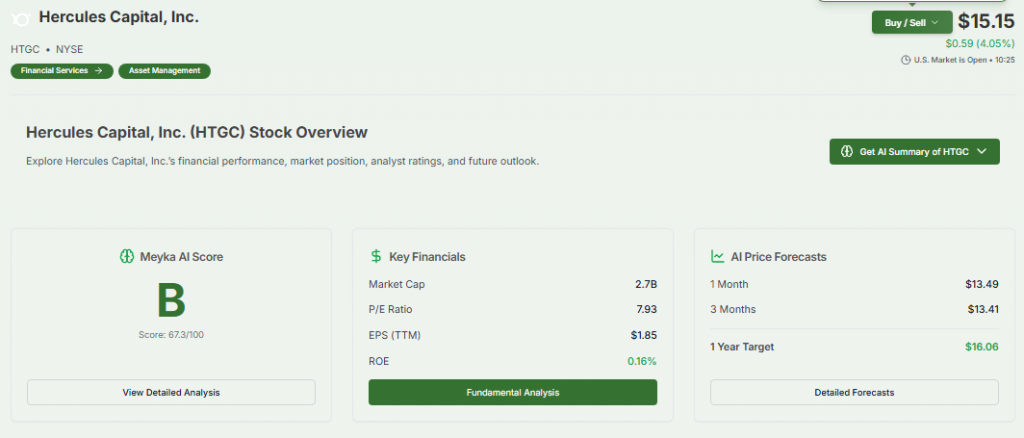Click Detailed Forecasts button
This screenshot has width=1024, height=438.
[854, 392]
